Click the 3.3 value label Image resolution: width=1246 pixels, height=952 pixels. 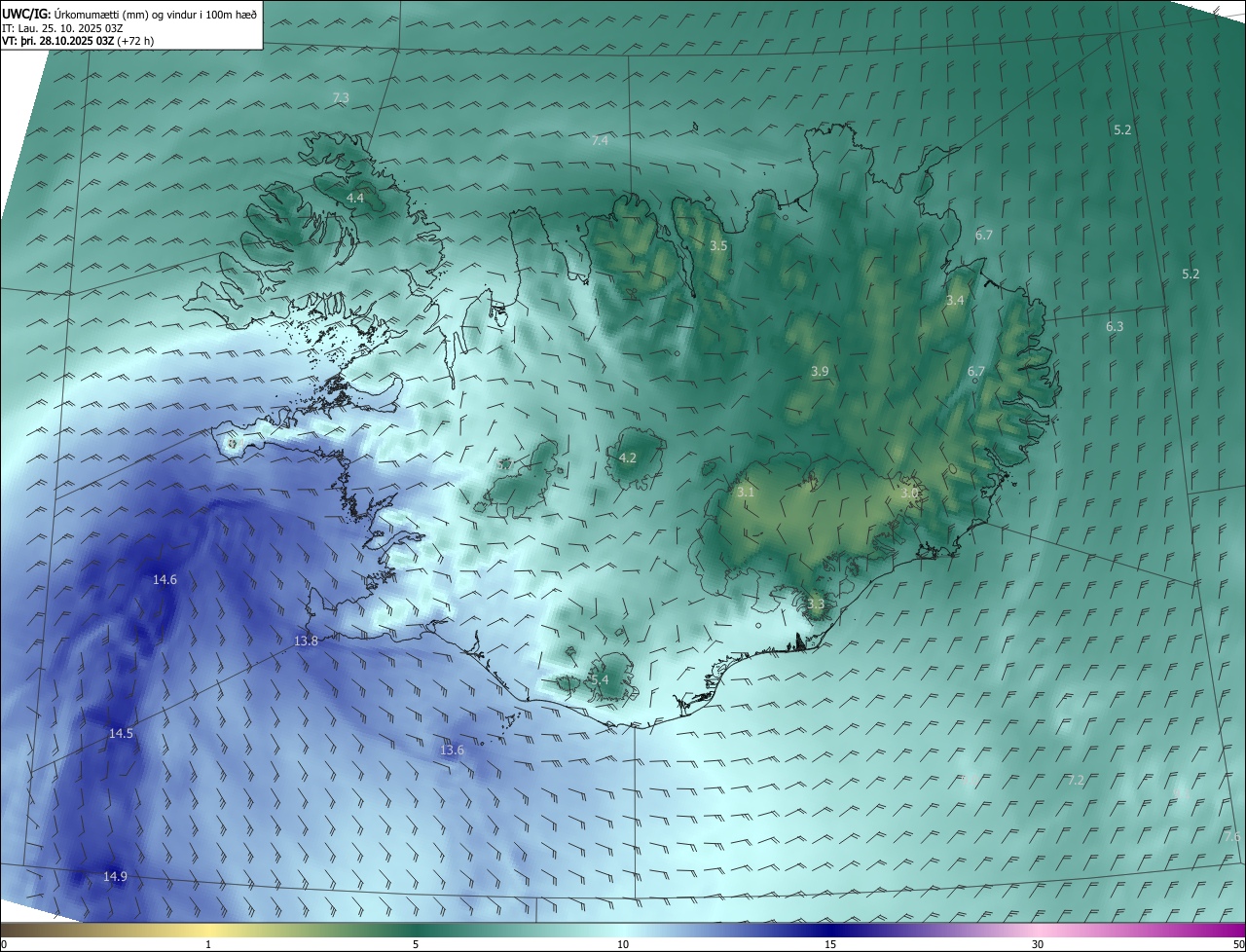coord(816,604)
